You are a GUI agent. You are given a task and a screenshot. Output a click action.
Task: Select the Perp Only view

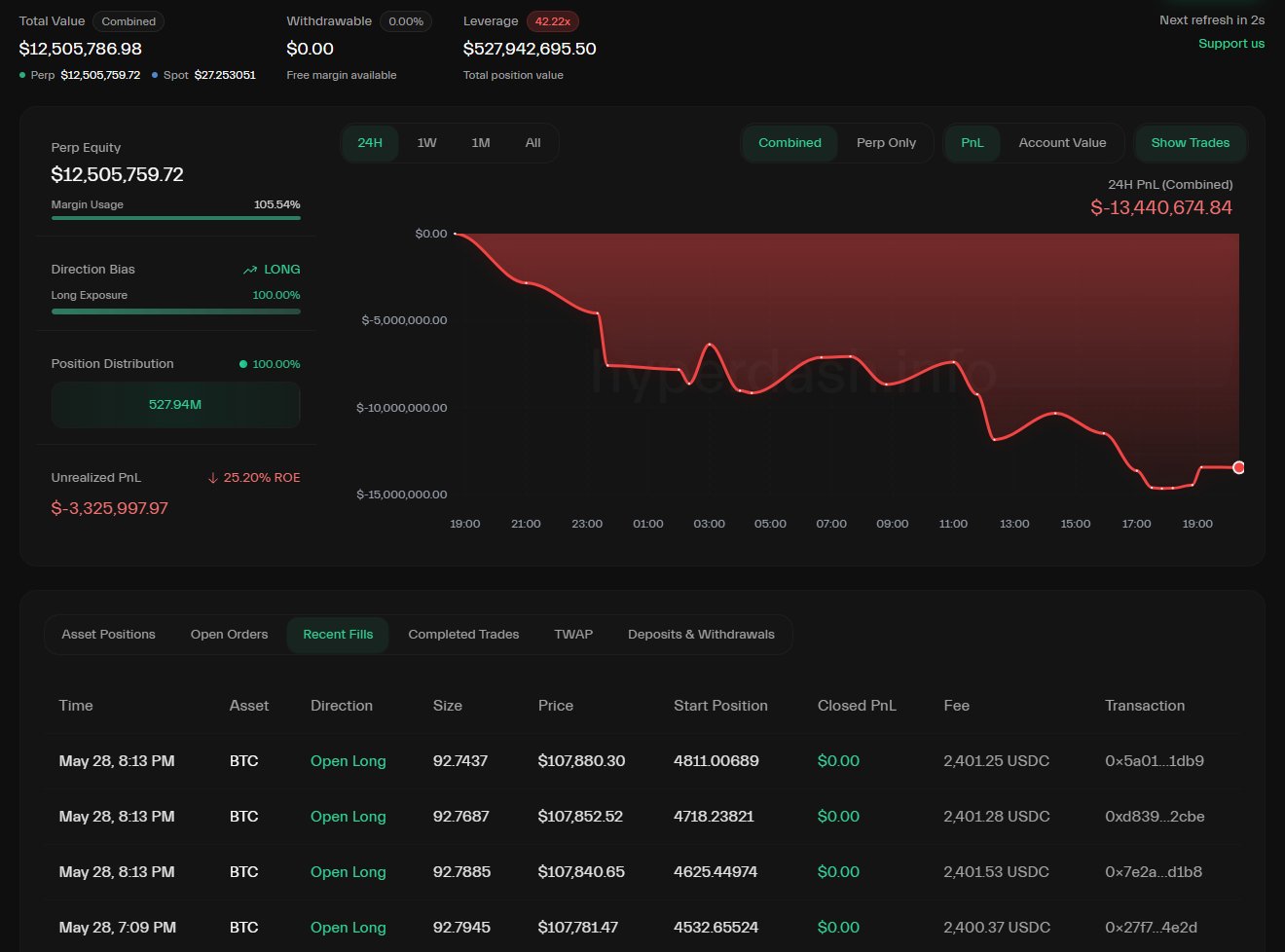point(886,143)
